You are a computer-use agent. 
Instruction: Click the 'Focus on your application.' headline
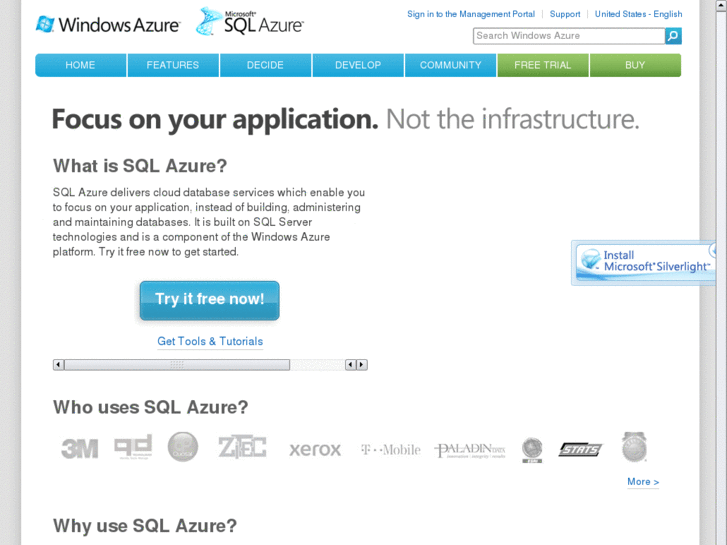(x=215, y=119)
